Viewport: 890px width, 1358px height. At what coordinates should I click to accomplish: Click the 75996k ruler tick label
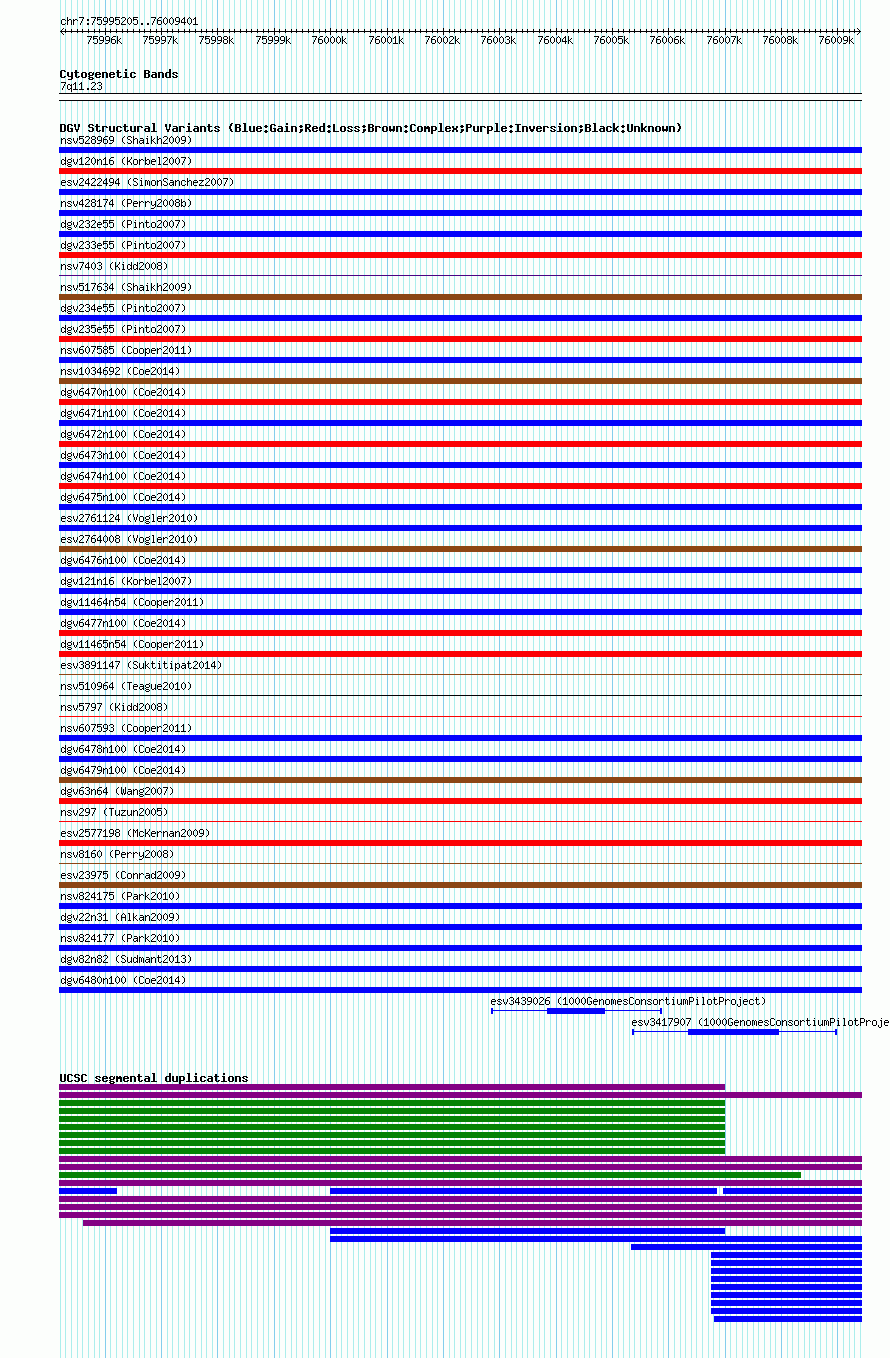(x=104, y=41)
